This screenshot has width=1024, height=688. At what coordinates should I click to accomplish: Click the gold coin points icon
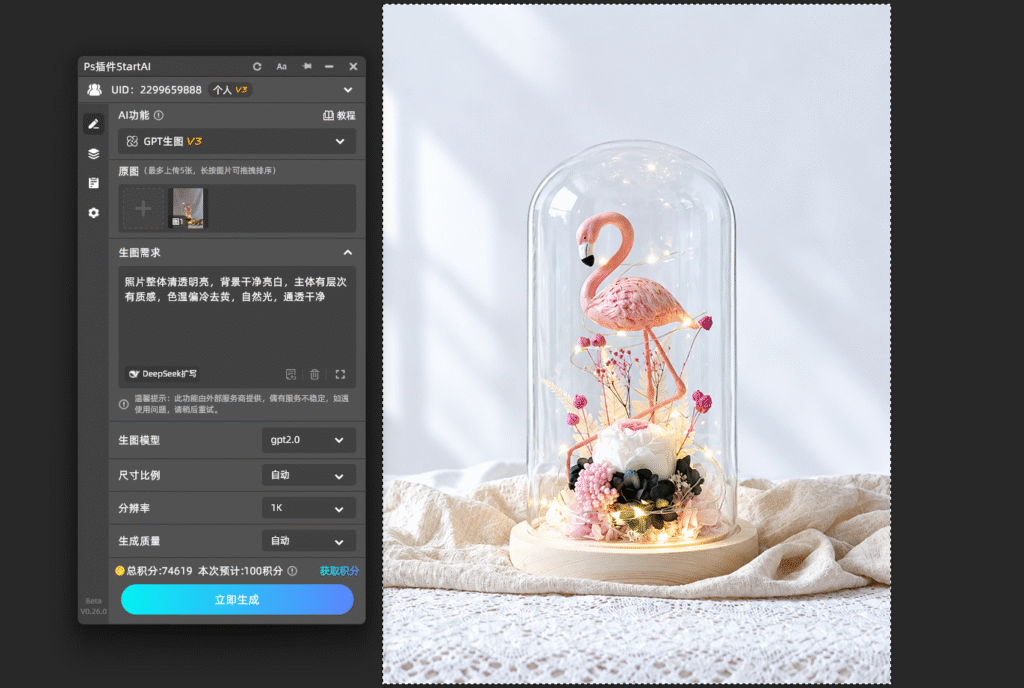point(120,571)
